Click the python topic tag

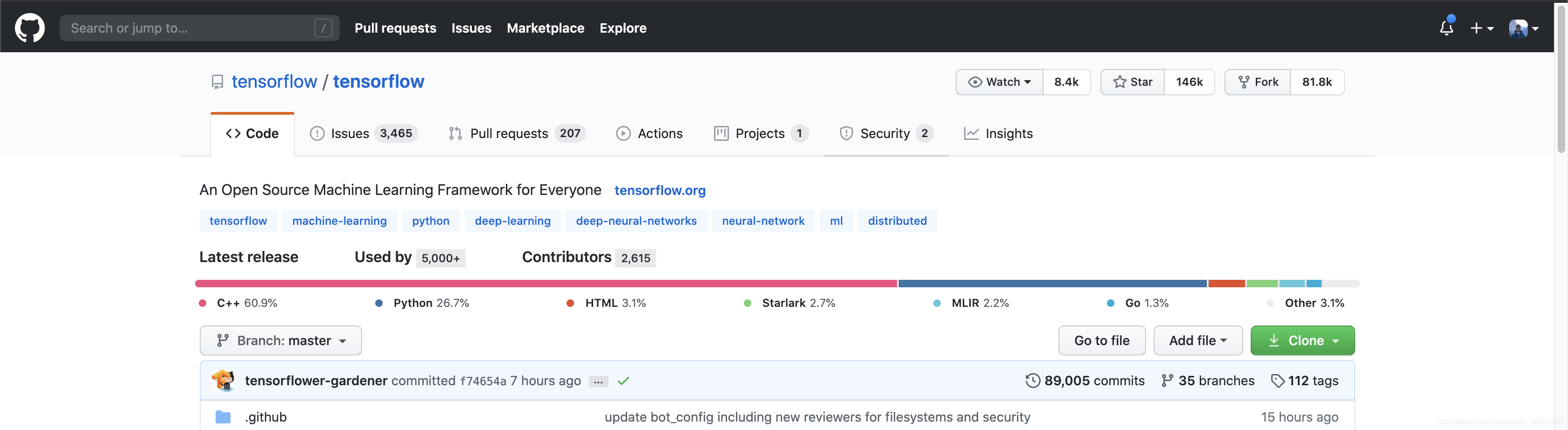tap(430, 222)
